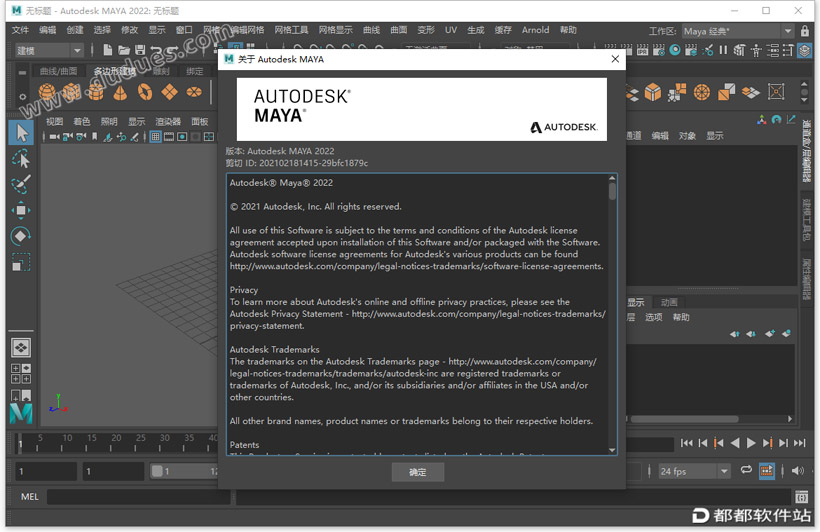The height and width of the screenshot is (532, 820).
Task: Go to start of playback range
Action: [x=686, y=443]
